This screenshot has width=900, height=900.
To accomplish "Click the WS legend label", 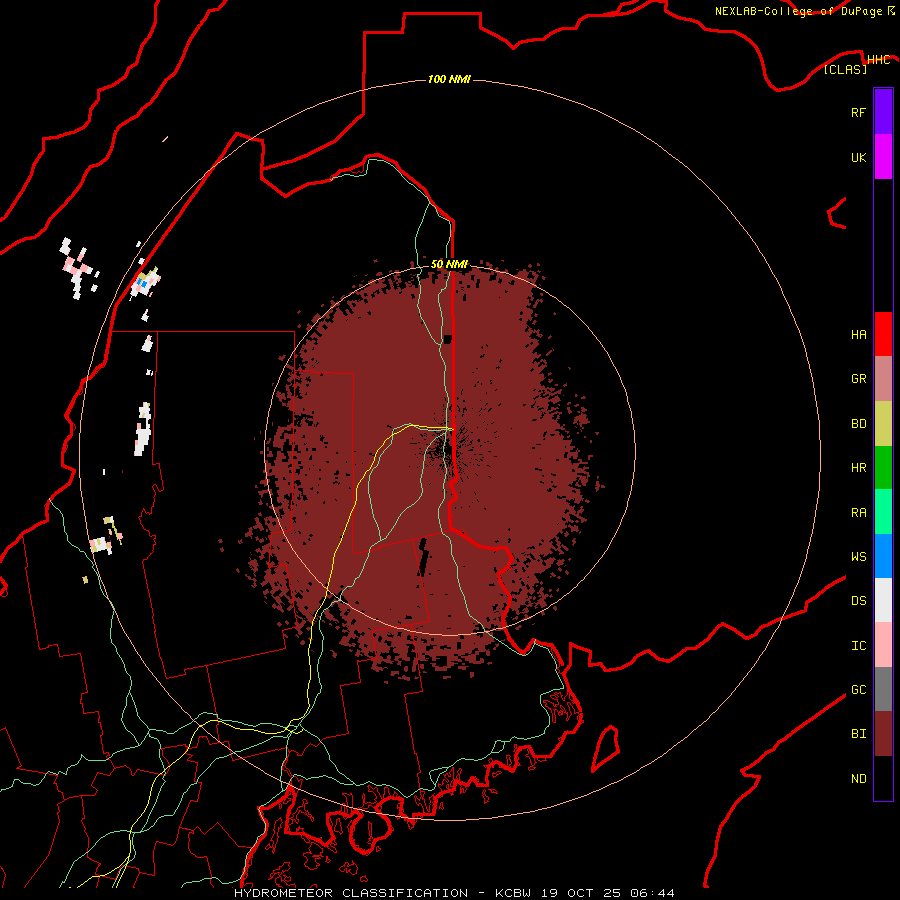I will [x=858, y=557].
